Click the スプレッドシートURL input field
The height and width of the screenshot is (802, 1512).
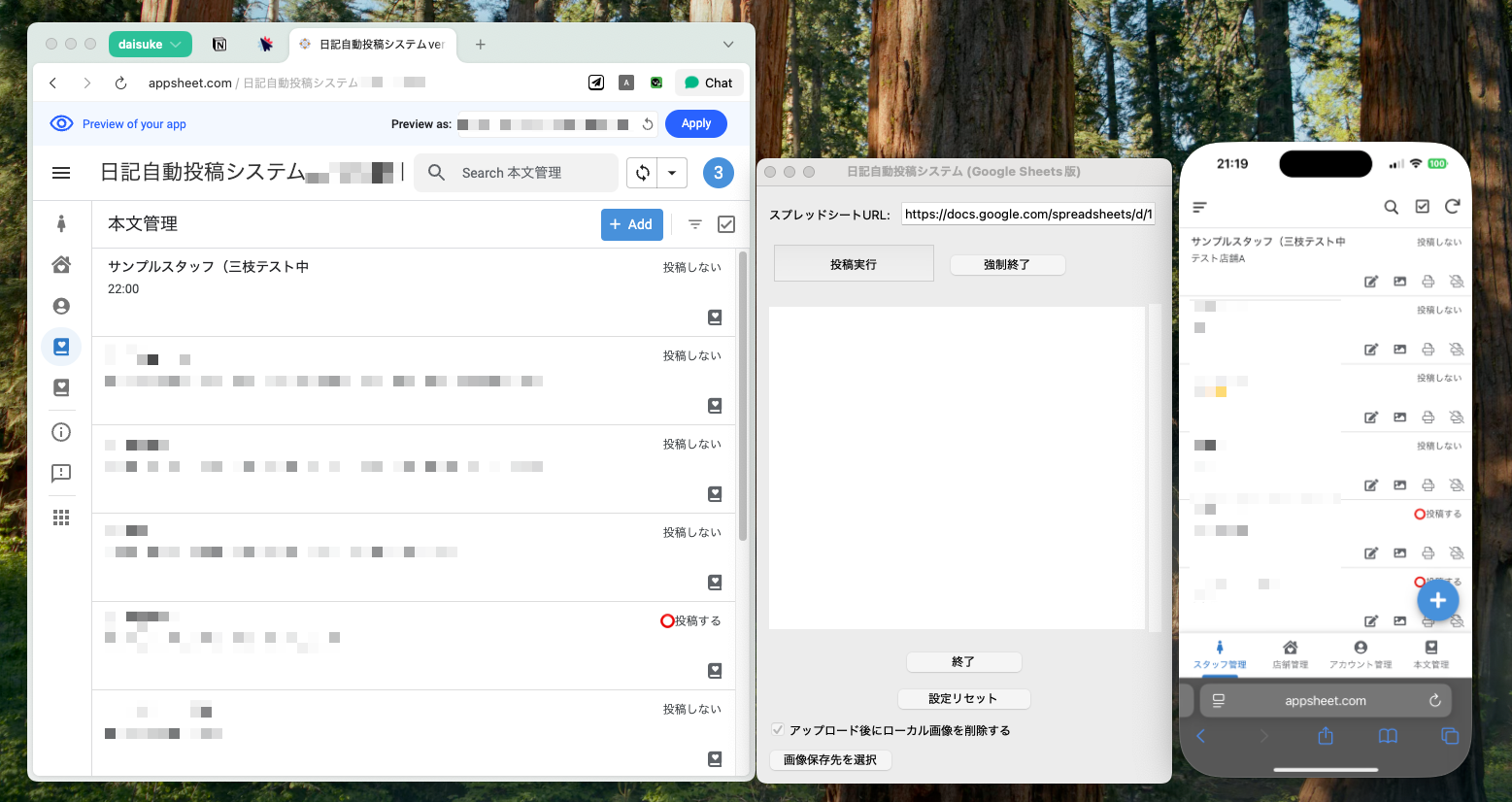point(1028,215)
